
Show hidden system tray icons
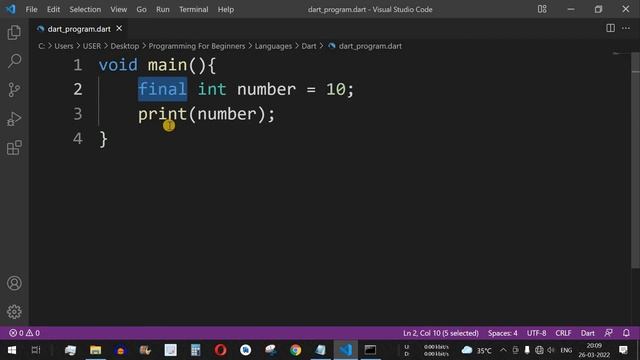(503, 350)
